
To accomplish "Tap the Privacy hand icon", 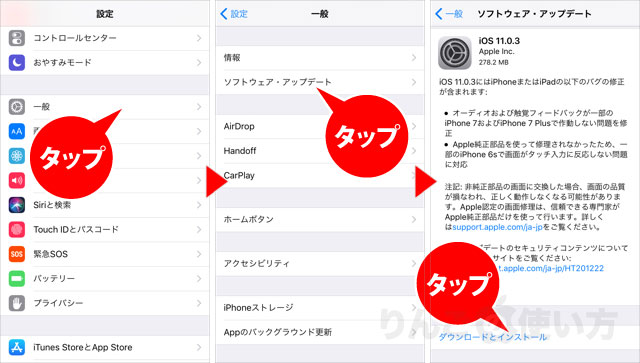I will coord(17,303).
